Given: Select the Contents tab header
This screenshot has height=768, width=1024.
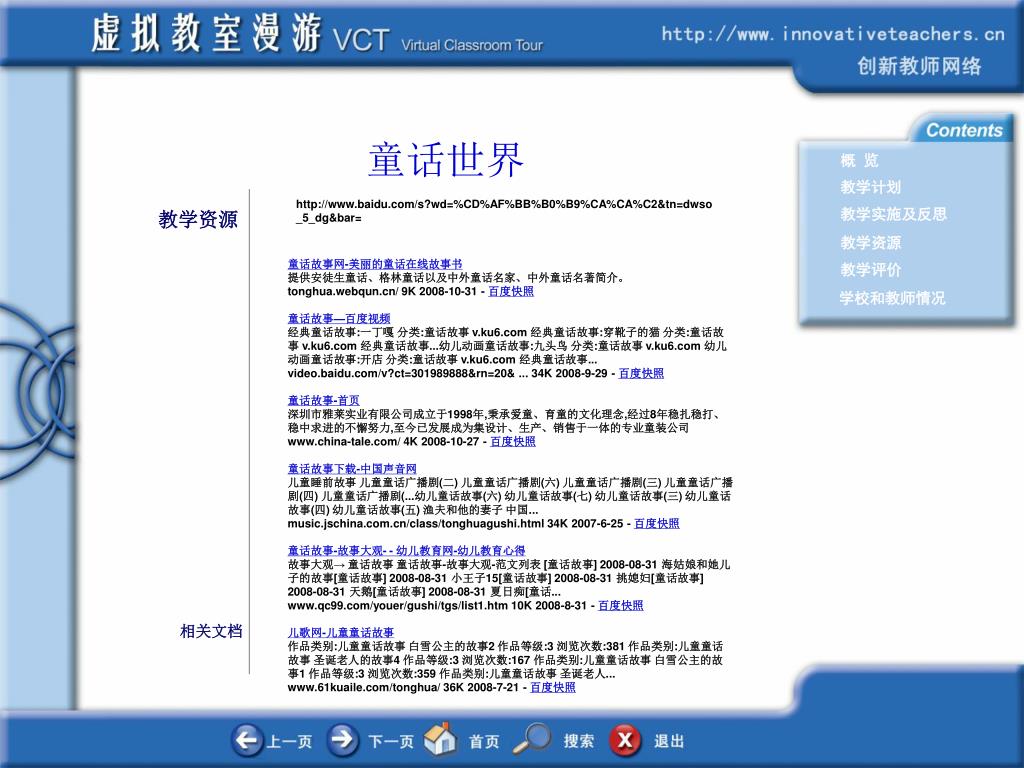Looking at the screenshot, I should tap(963, 130).
